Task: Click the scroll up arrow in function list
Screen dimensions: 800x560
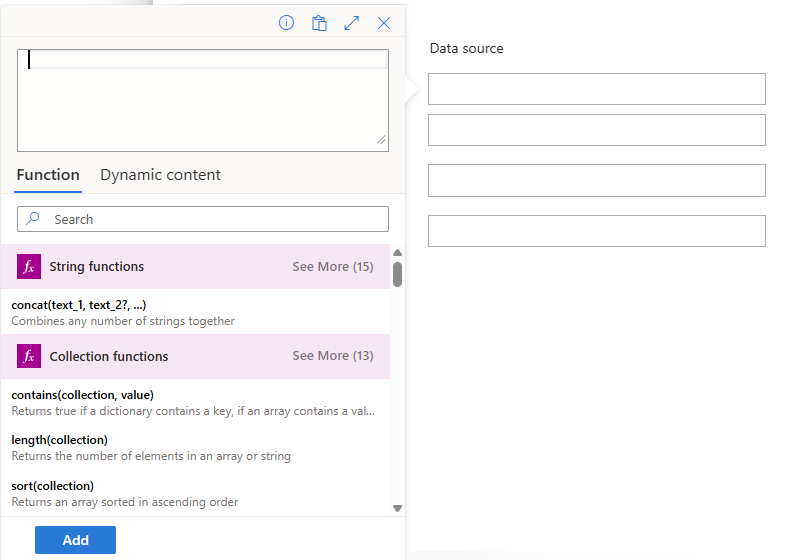Action: (397, 252)
